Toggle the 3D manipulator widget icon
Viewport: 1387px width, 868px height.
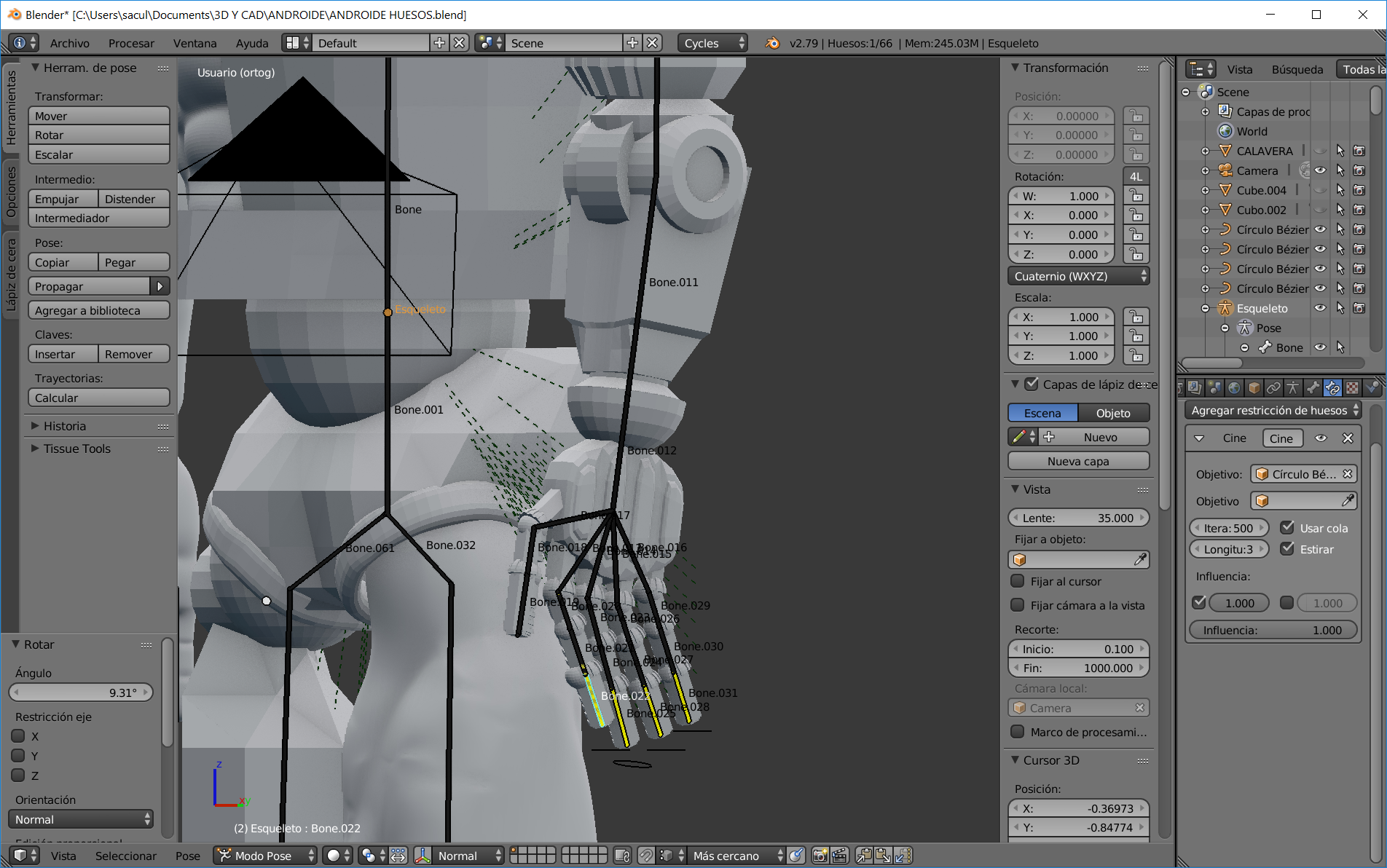click(x=423, y=856)
